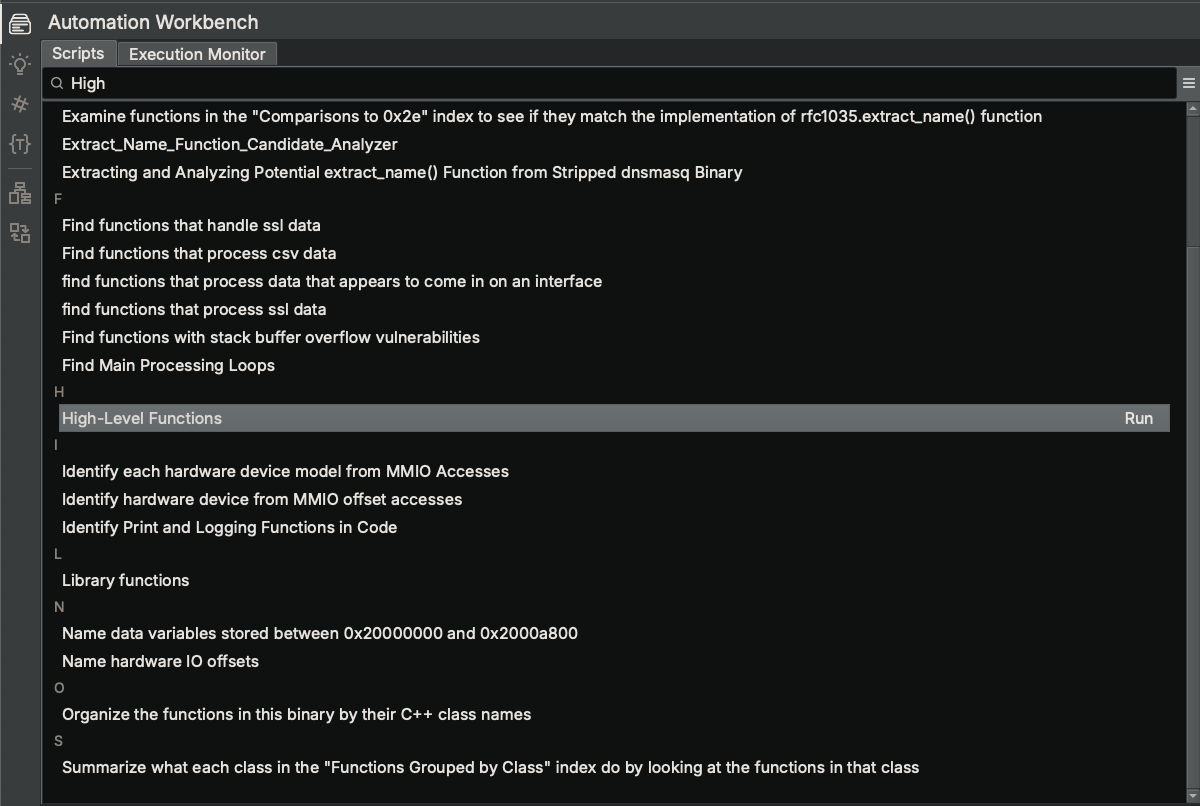Select the Scripts tab
The height and width of the screenshot is (806, 1200).
click(x=79, y=53)
